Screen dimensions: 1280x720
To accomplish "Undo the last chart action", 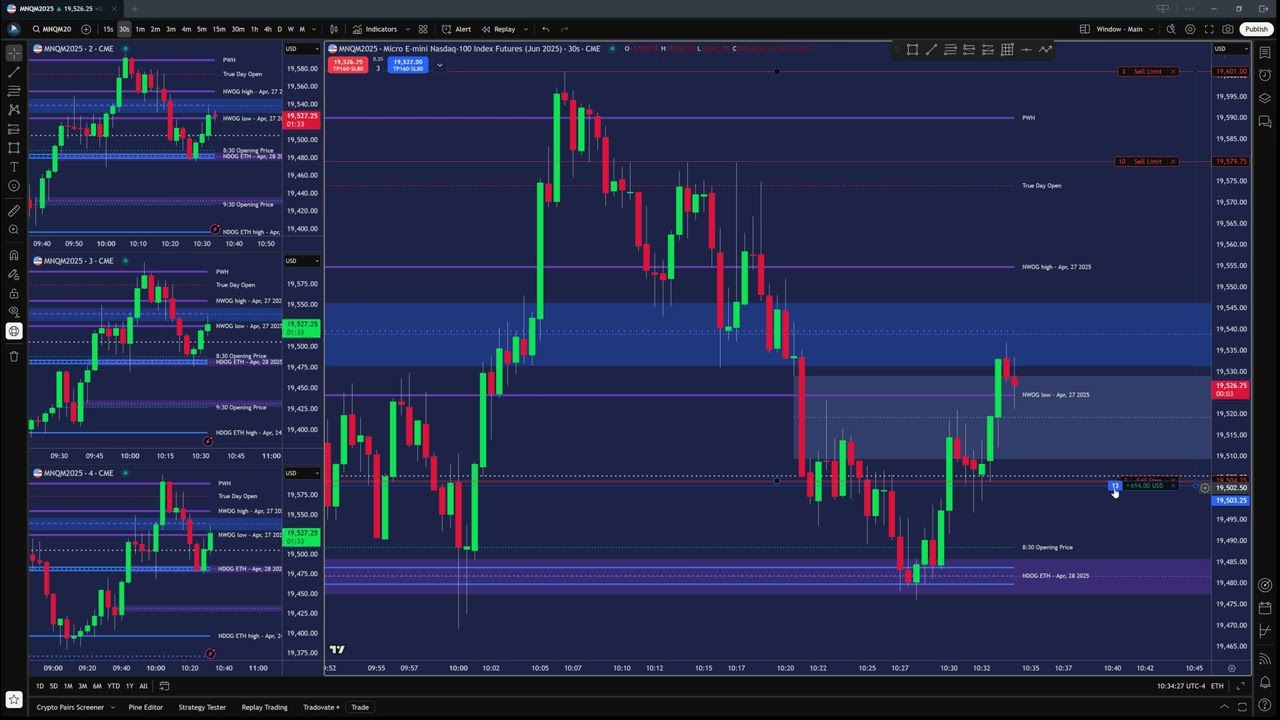I will click(x=545, y=29).
